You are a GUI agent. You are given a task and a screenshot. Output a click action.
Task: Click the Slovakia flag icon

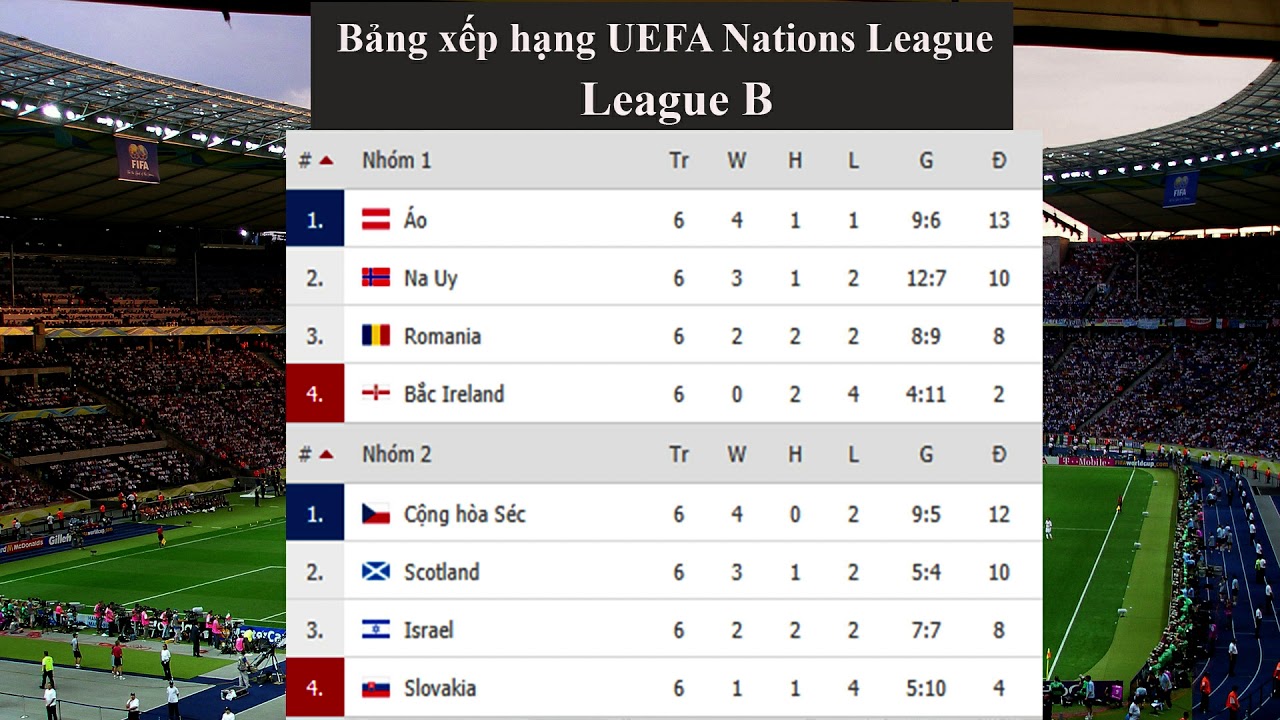coord(376,688)
